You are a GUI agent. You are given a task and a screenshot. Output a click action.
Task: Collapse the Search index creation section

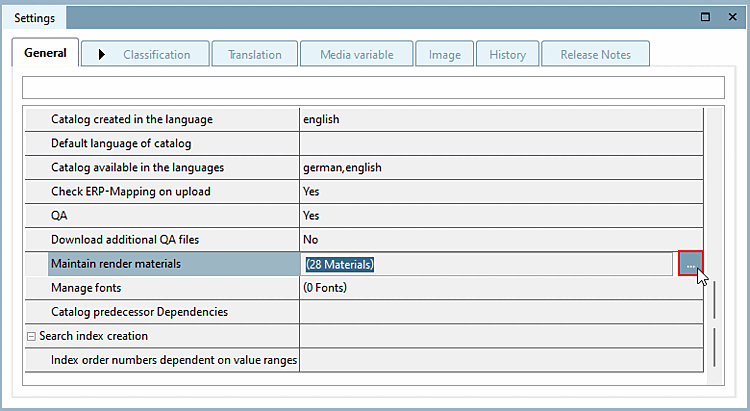pyautogui.click(x=31, y=336)
